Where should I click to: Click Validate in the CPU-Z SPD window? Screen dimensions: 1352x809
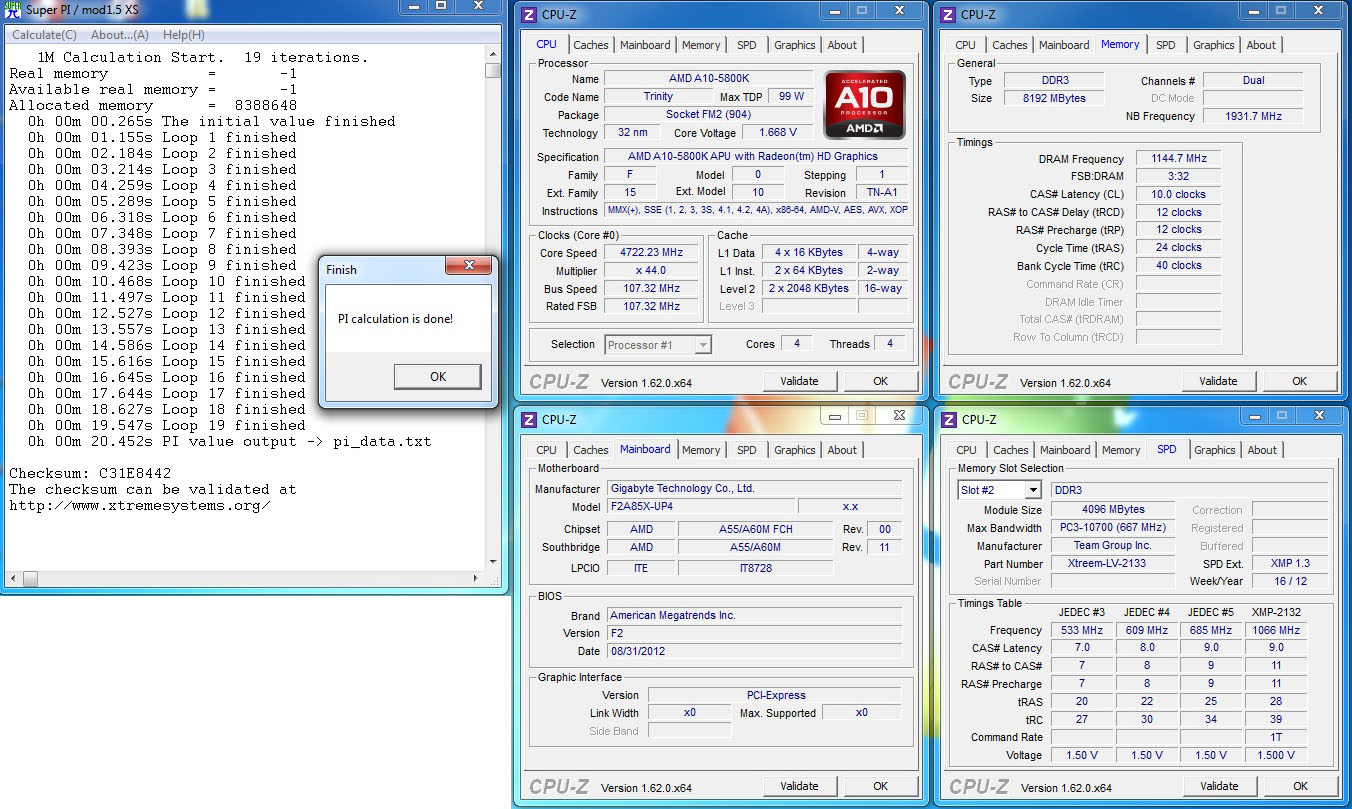(x=1219, y=786)
